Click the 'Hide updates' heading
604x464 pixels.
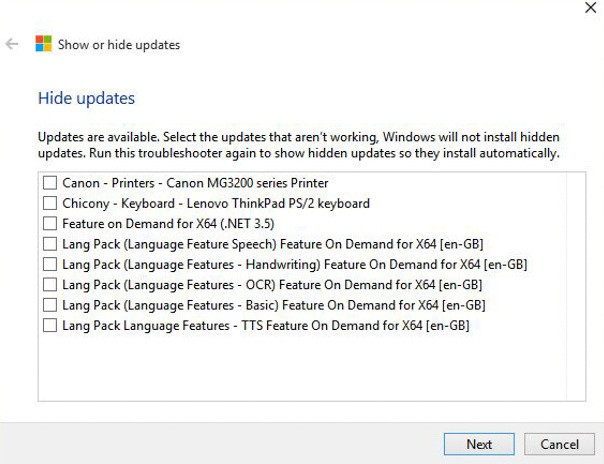pos(86,99)
